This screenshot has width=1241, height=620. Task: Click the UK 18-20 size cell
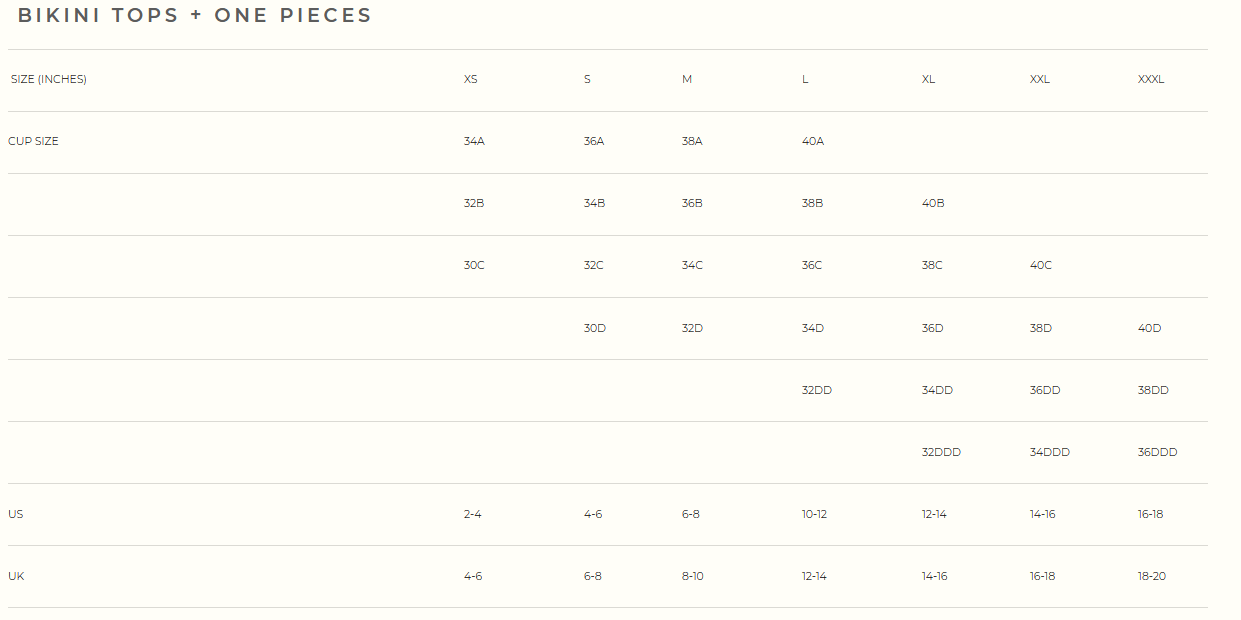[x=1152, y=577]
